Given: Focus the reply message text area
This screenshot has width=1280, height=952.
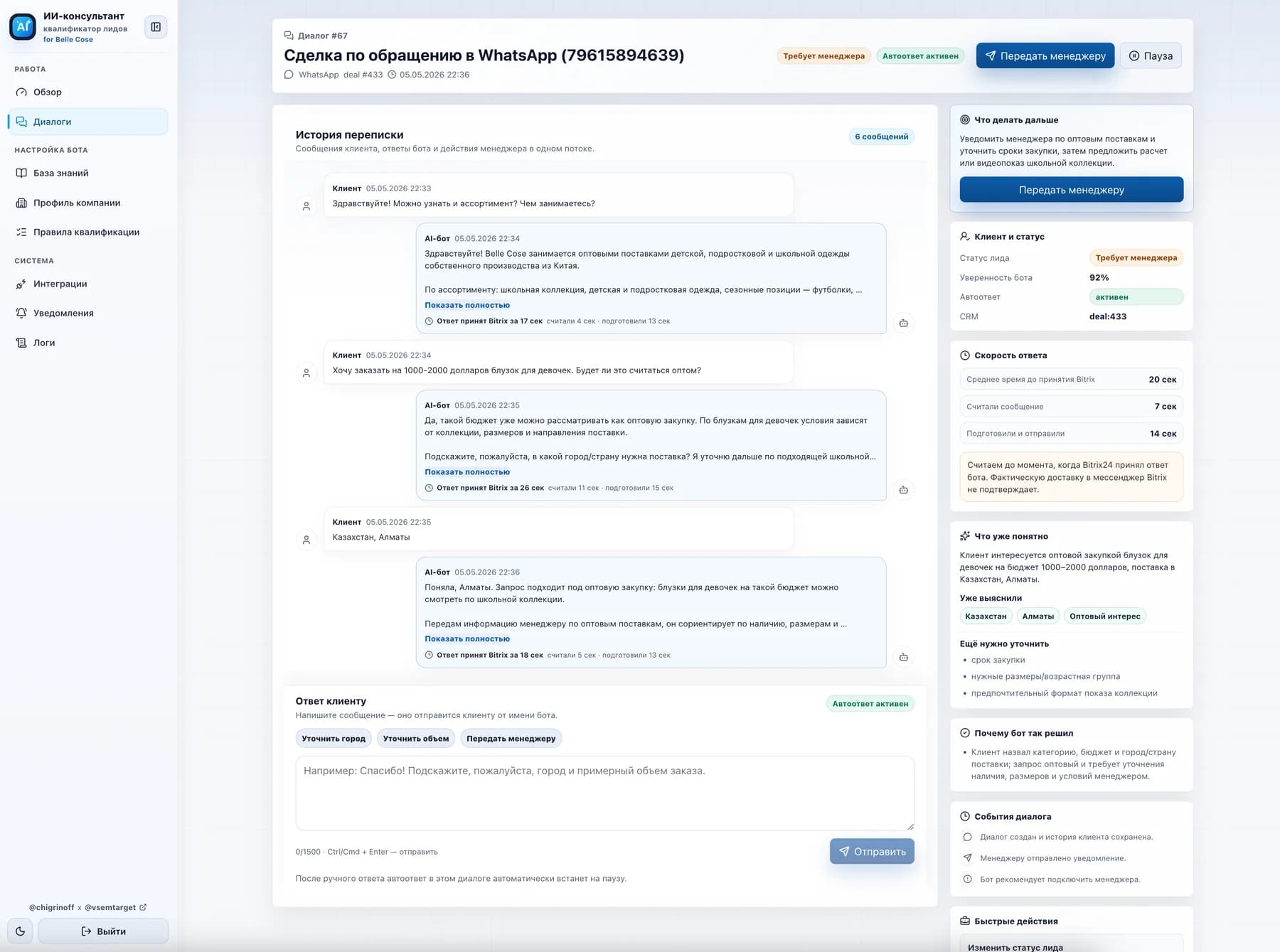Looking at the screenshot, I should coord(604,793).
